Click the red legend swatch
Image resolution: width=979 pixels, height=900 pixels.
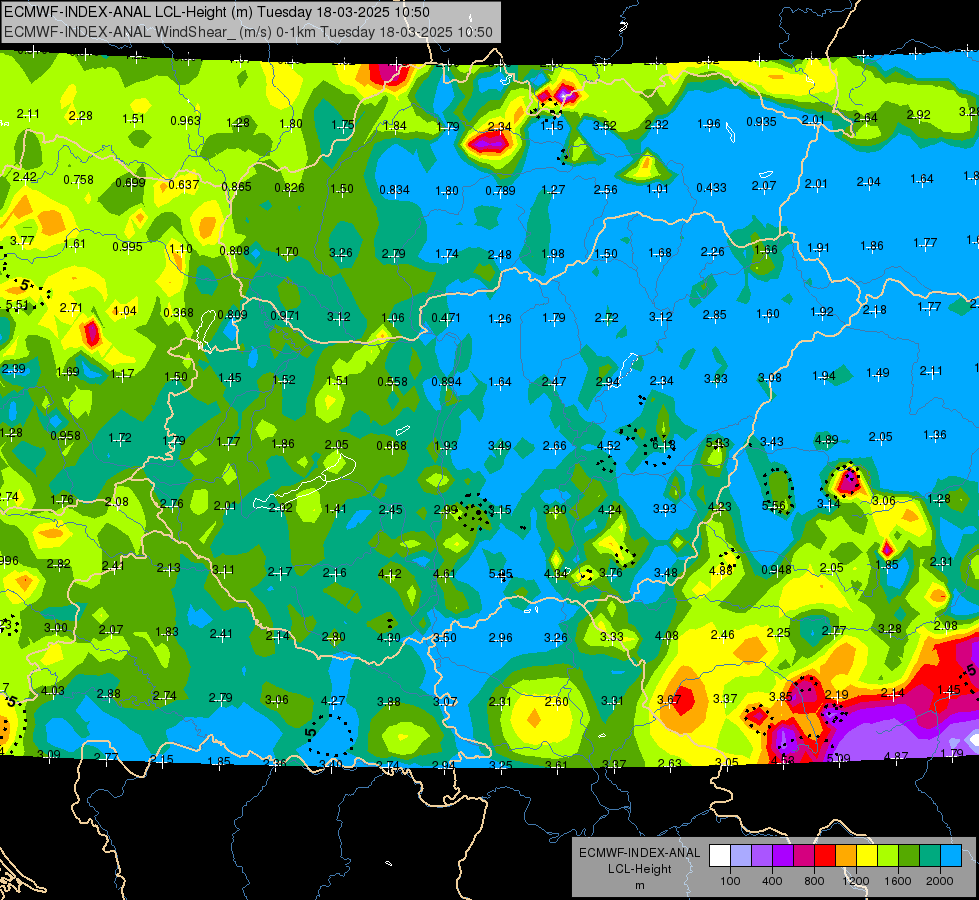click(x=825, y=855)
